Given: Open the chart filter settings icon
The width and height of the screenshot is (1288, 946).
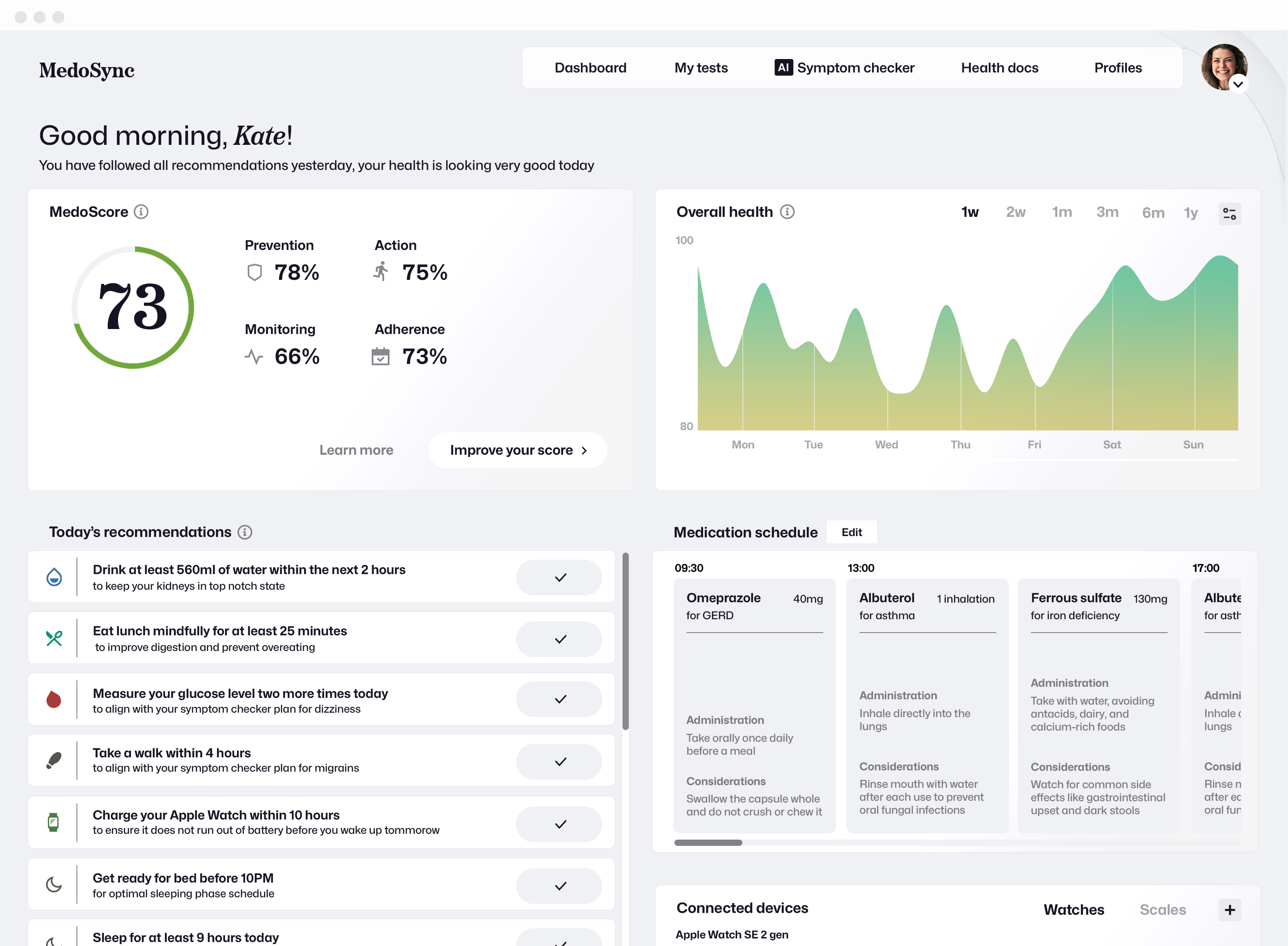Looking at the screenshot, I should 1229,214.
